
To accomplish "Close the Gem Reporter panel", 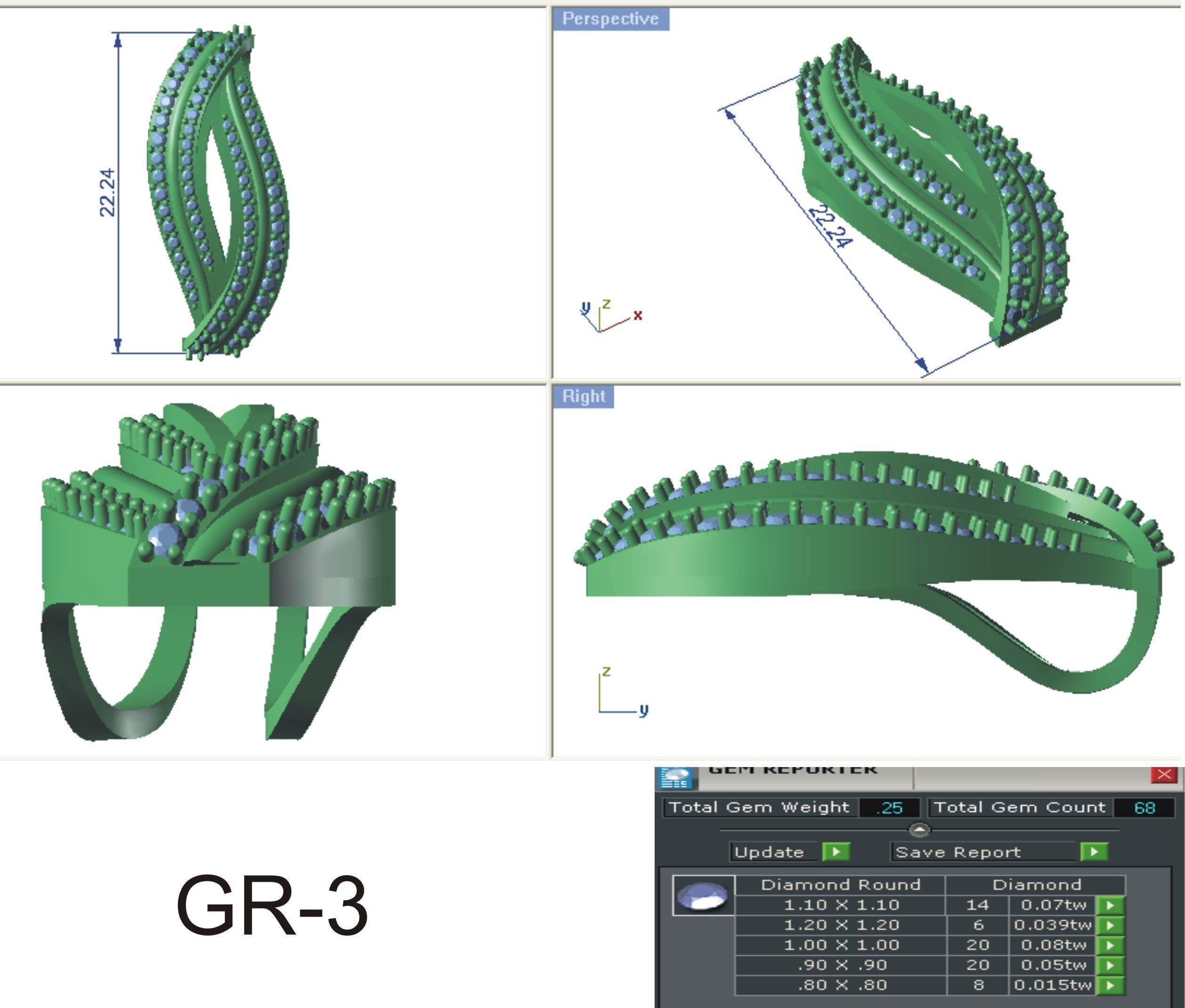I will tap(1164, 774).
